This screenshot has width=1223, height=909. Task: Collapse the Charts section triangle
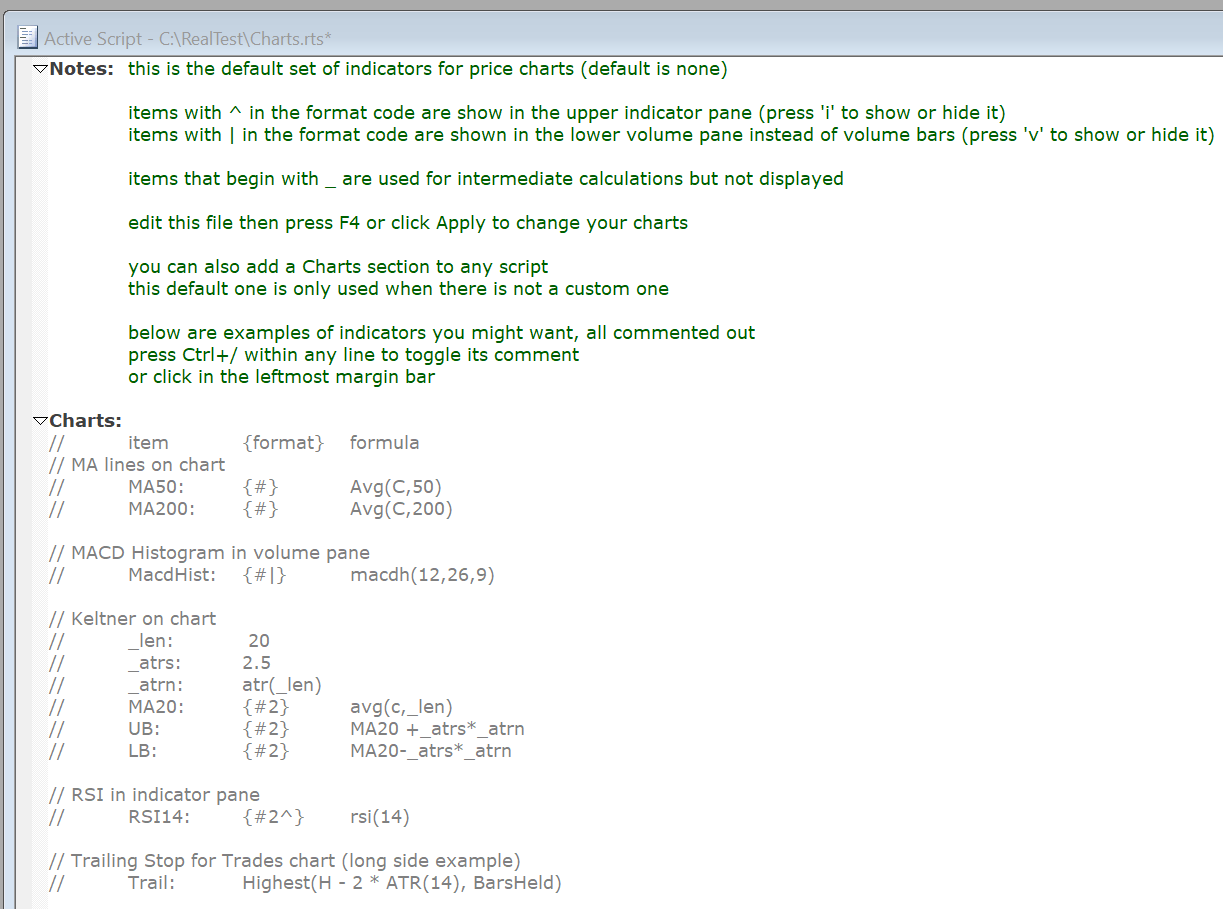40,421
